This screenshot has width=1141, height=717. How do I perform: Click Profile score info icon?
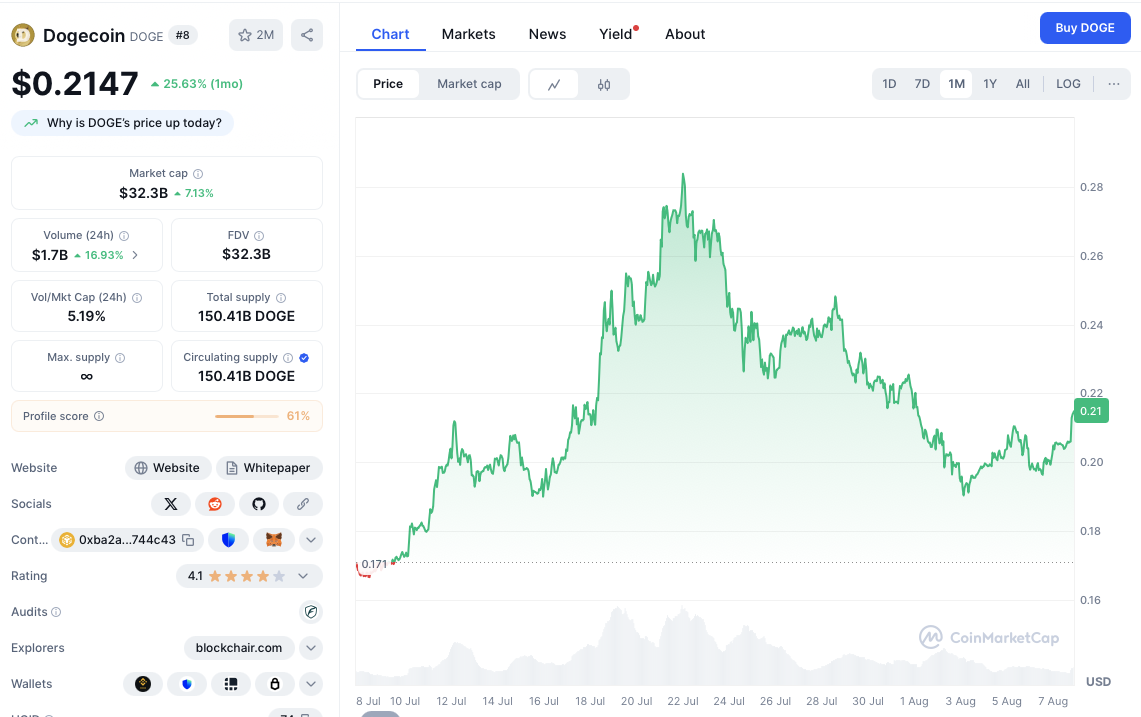coord(99,416)
